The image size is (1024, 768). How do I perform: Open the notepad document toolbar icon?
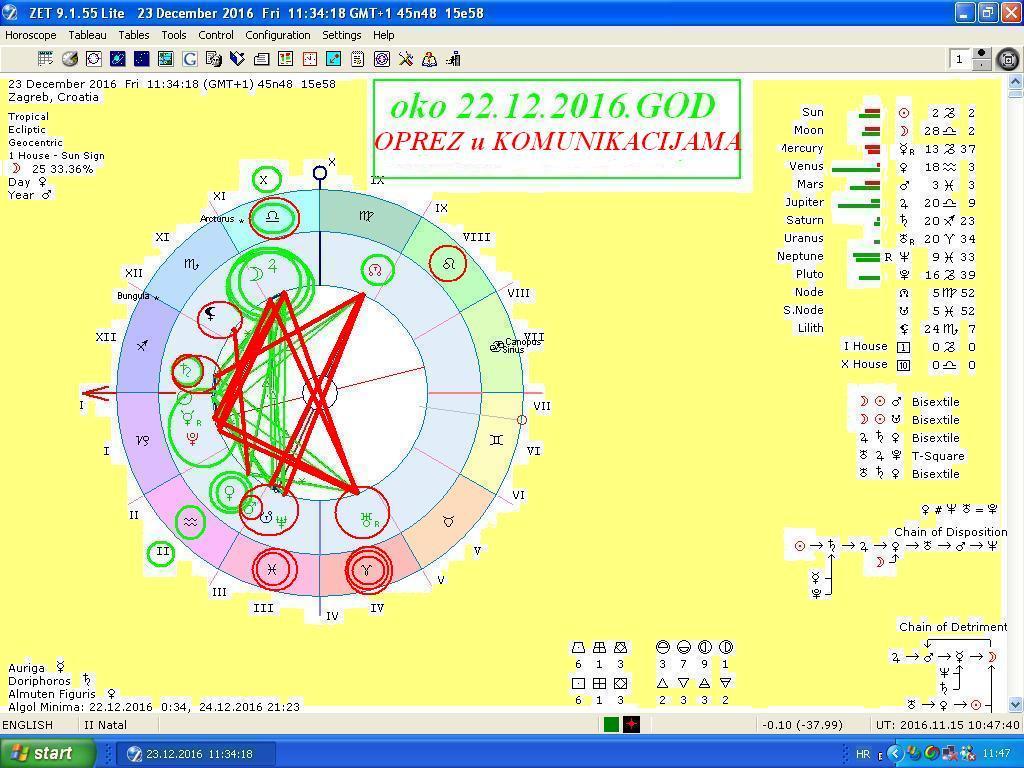(x=358, y=59)
